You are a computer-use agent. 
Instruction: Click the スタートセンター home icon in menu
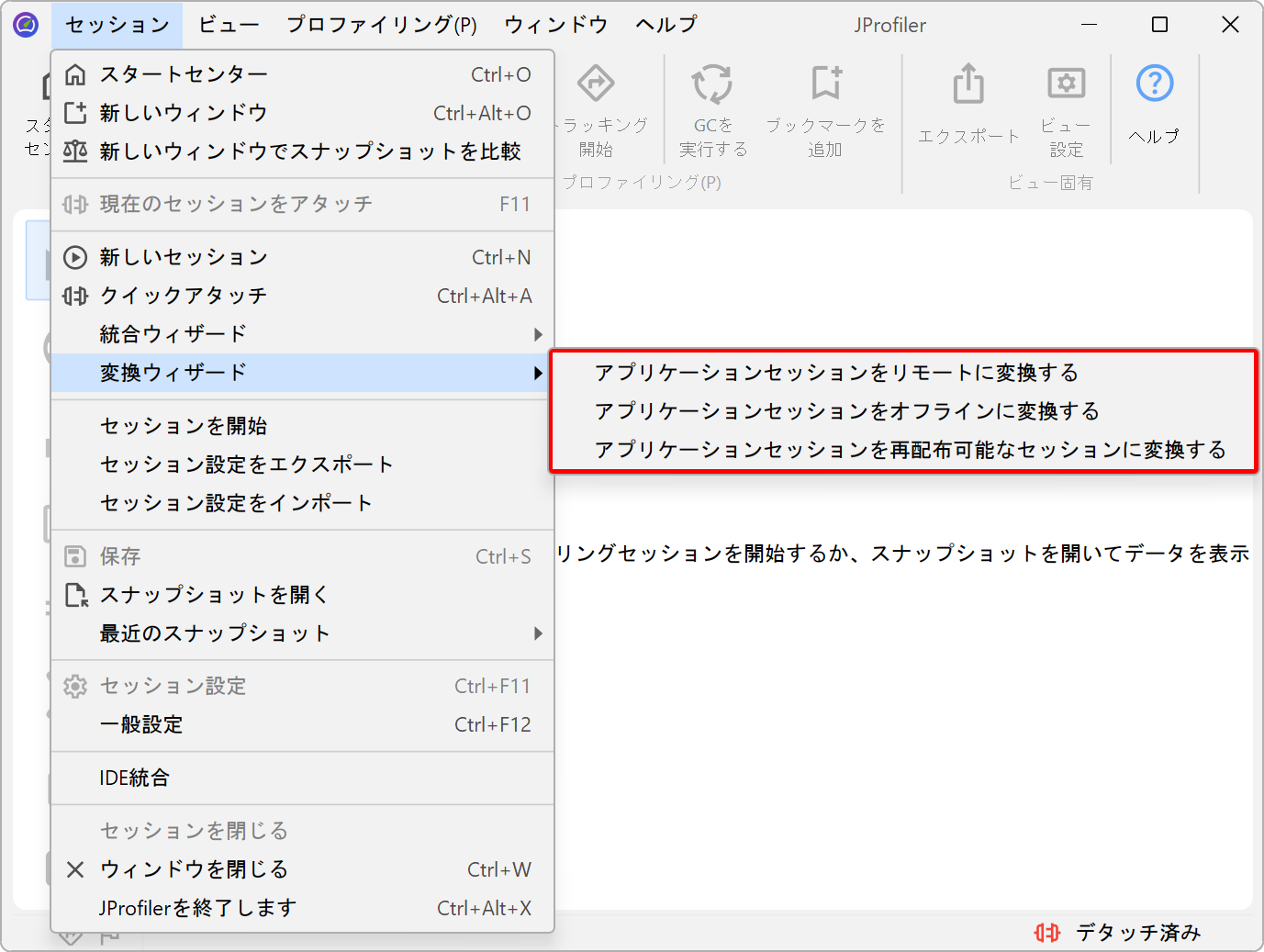(x=75, y=74)
